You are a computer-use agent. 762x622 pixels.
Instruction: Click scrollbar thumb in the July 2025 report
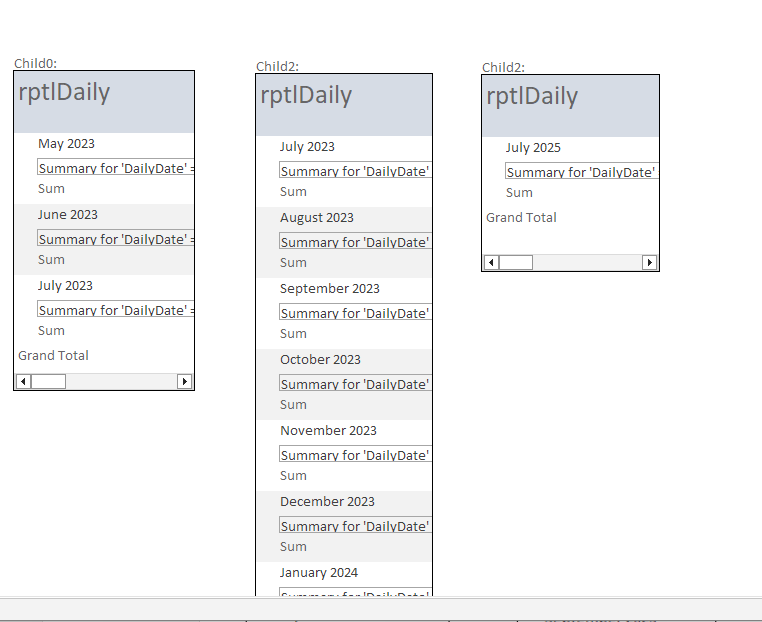click(516, 262)
